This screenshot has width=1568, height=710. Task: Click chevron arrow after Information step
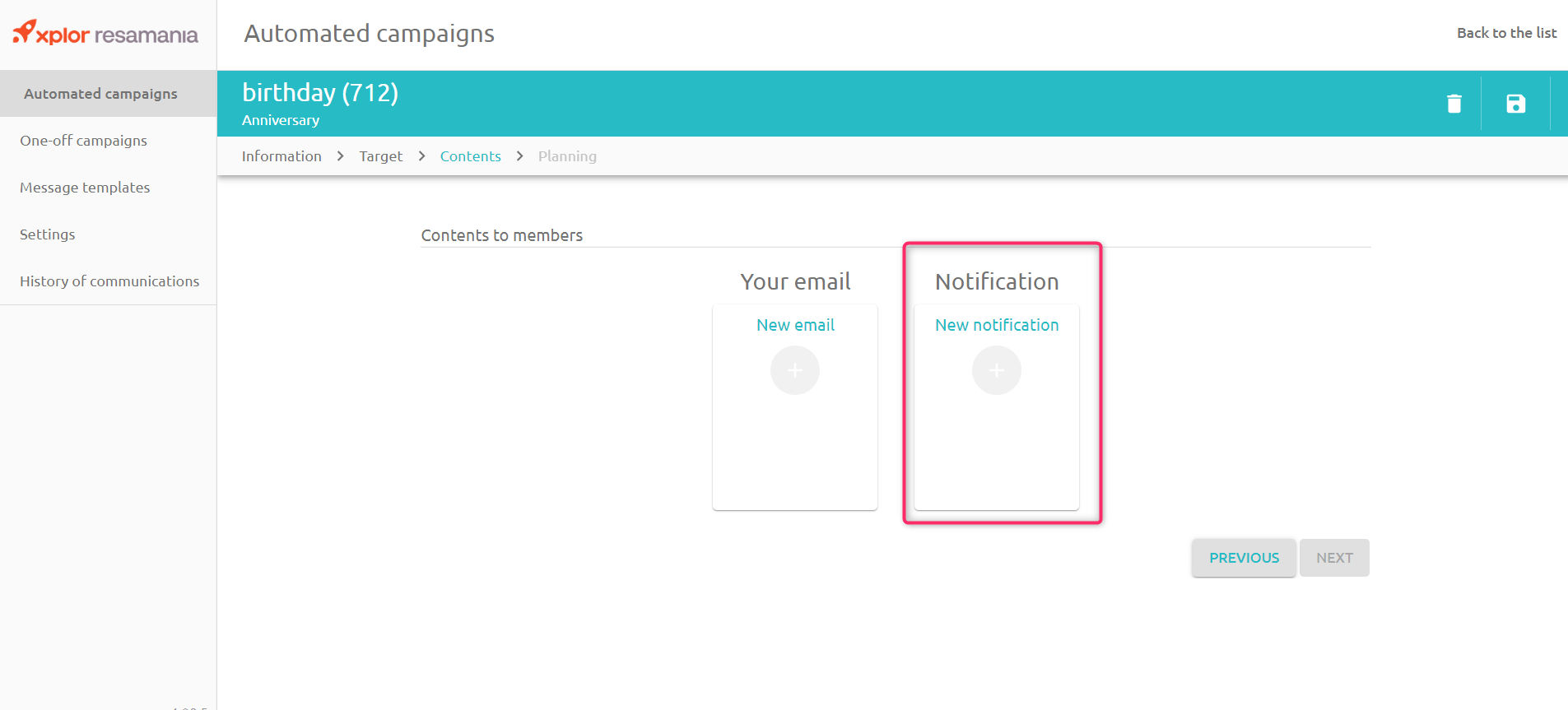pyautogui.click(x=340, y=156)
